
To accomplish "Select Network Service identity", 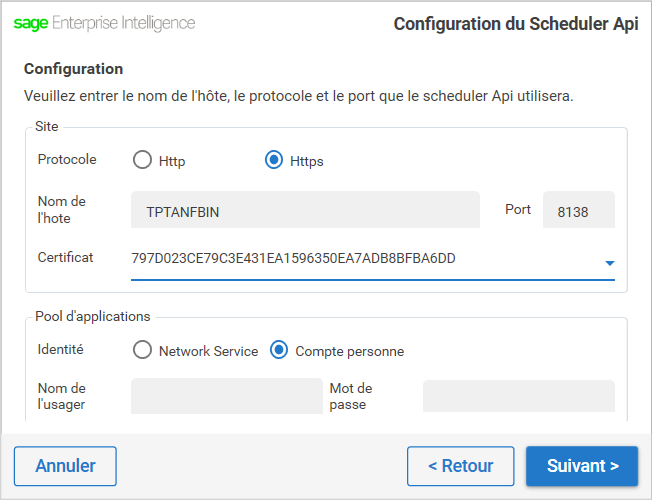I will 142,350.
